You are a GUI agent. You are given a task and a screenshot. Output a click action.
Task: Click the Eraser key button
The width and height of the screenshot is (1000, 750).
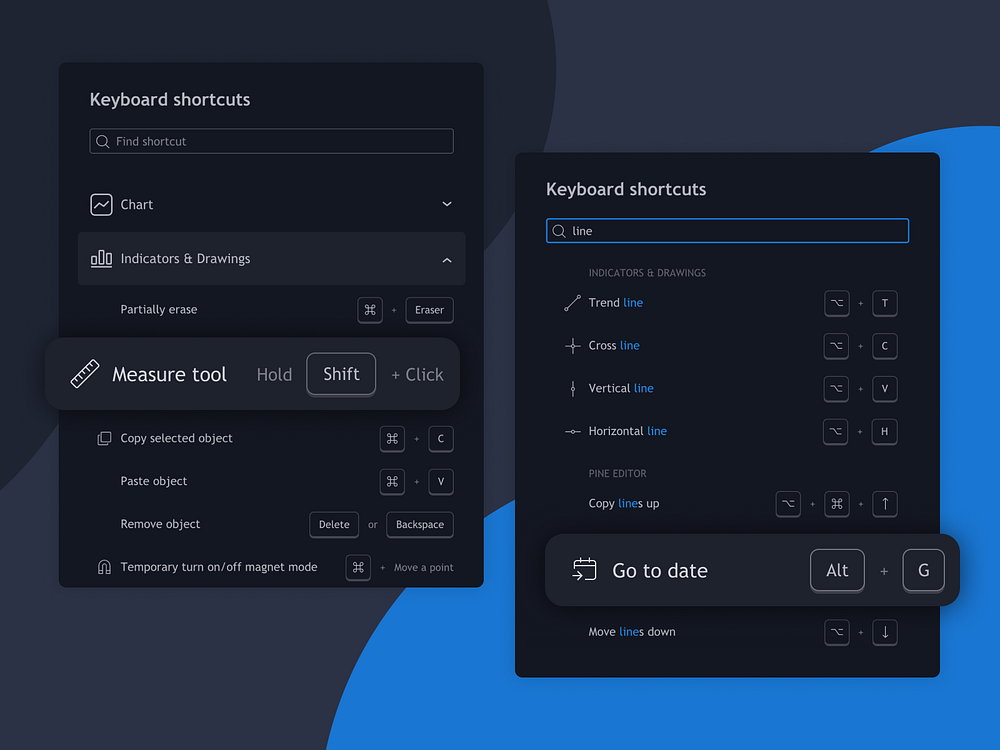429,310
